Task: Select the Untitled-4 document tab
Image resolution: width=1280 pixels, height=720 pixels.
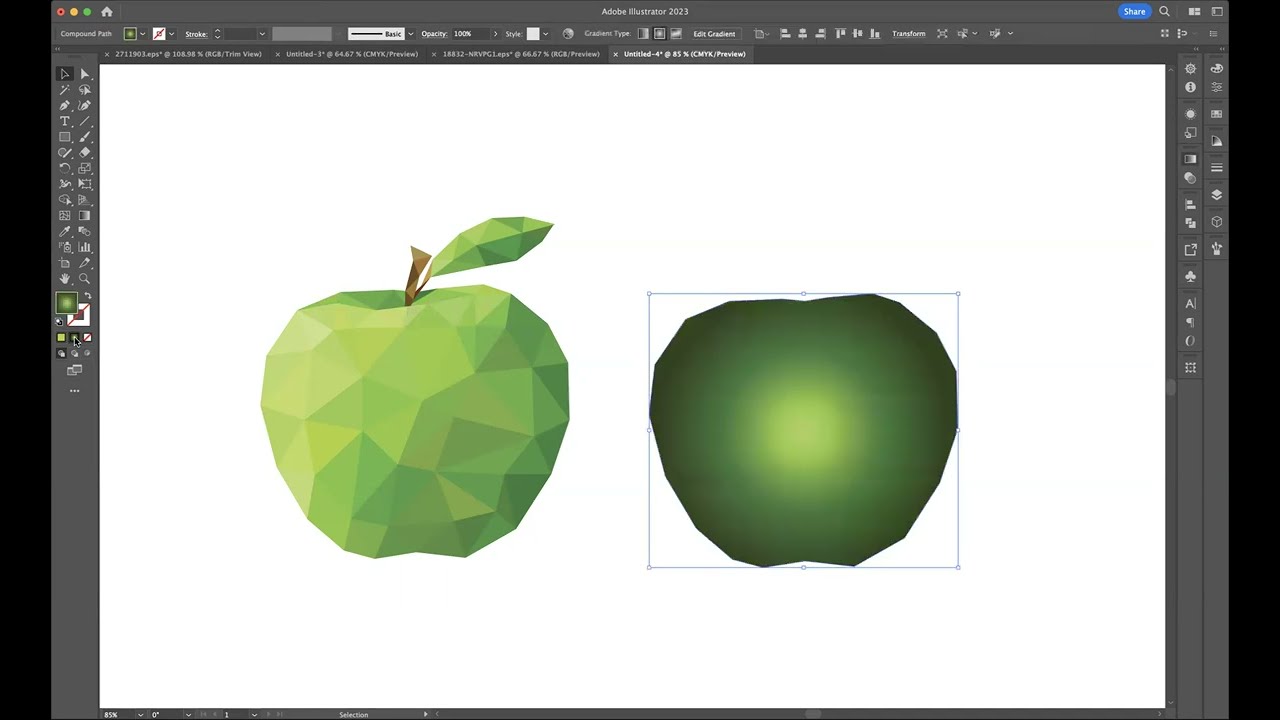Action: pyautogui.click(x=684, y=54)
